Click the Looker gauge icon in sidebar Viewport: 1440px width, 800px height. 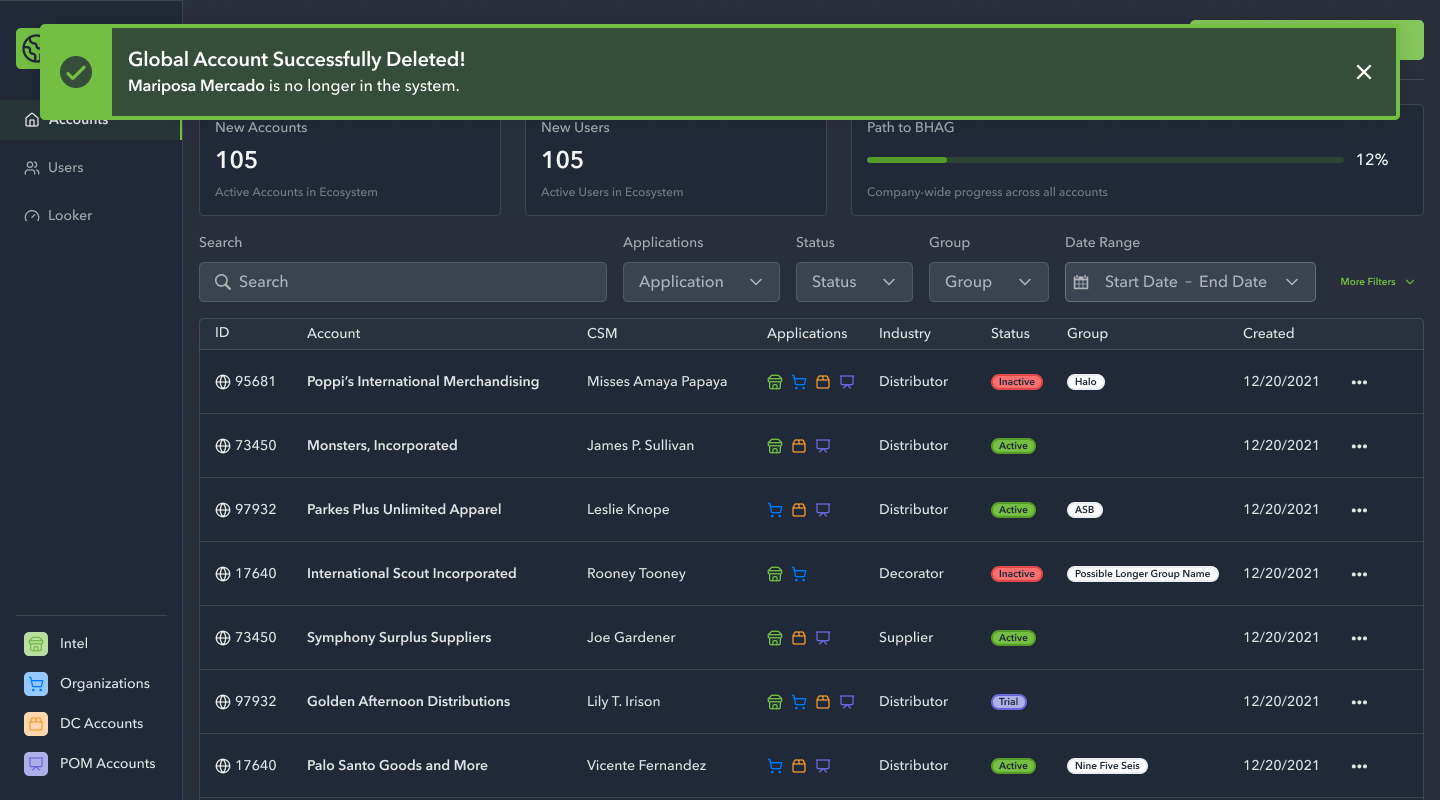coord(32,216)
